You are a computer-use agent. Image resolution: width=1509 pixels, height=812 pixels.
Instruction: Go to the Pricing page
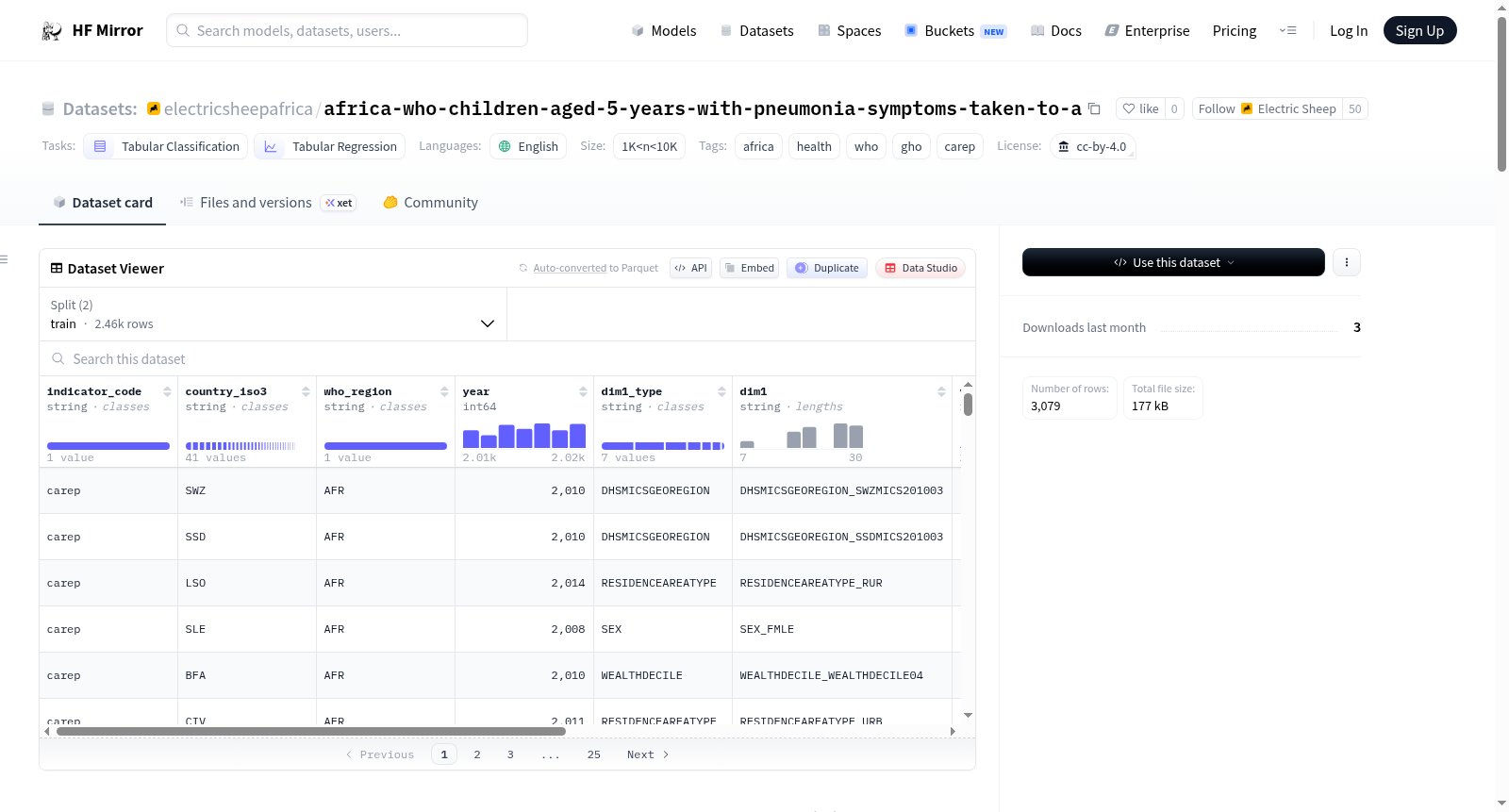(x=1235, y=31)
